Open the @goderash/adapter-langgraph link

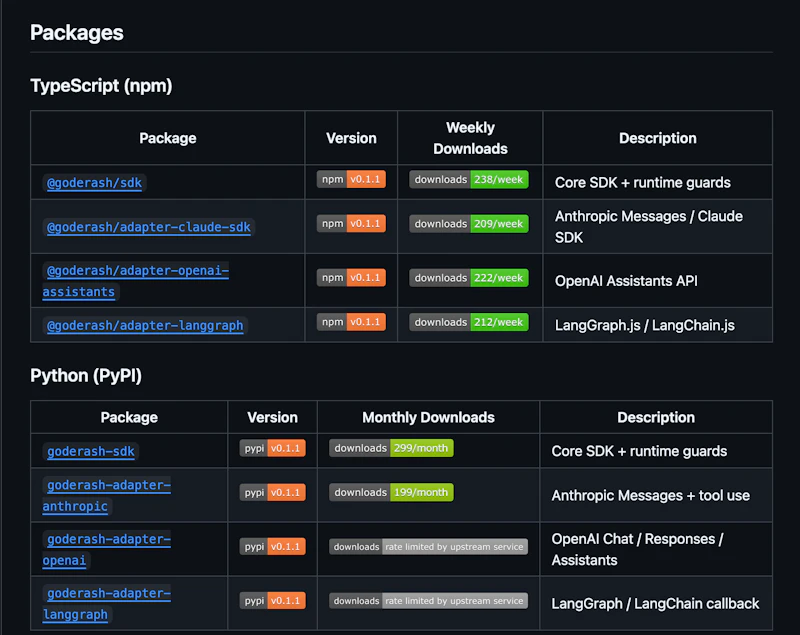(x=145, y=325)
